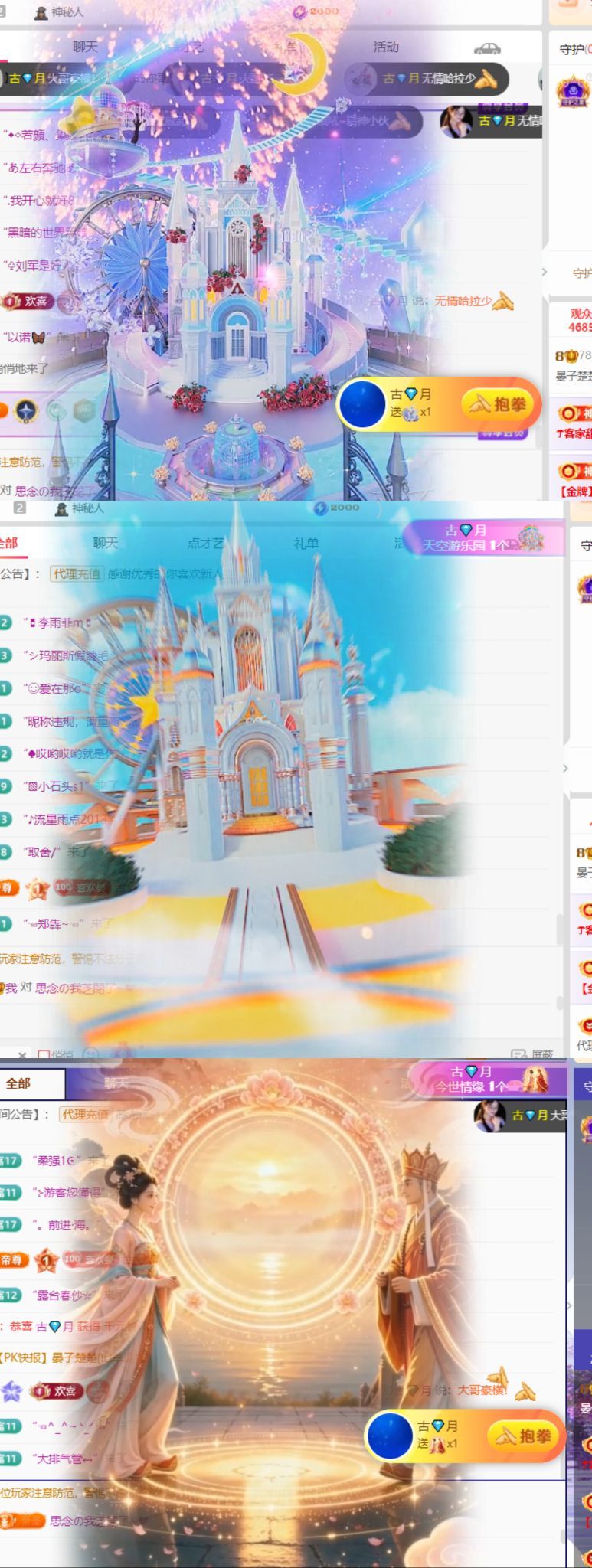Click the username "あ左右奔驰"

41,167
